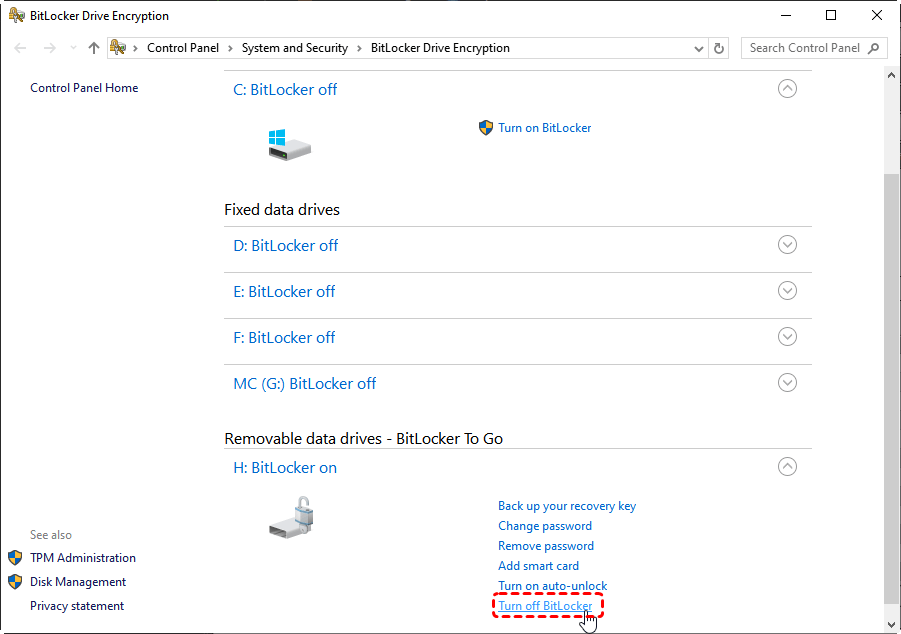This screenshot has width=901, height=634.
Task: Collapse the H: BitLocker on section
Action: click(787, 467)
